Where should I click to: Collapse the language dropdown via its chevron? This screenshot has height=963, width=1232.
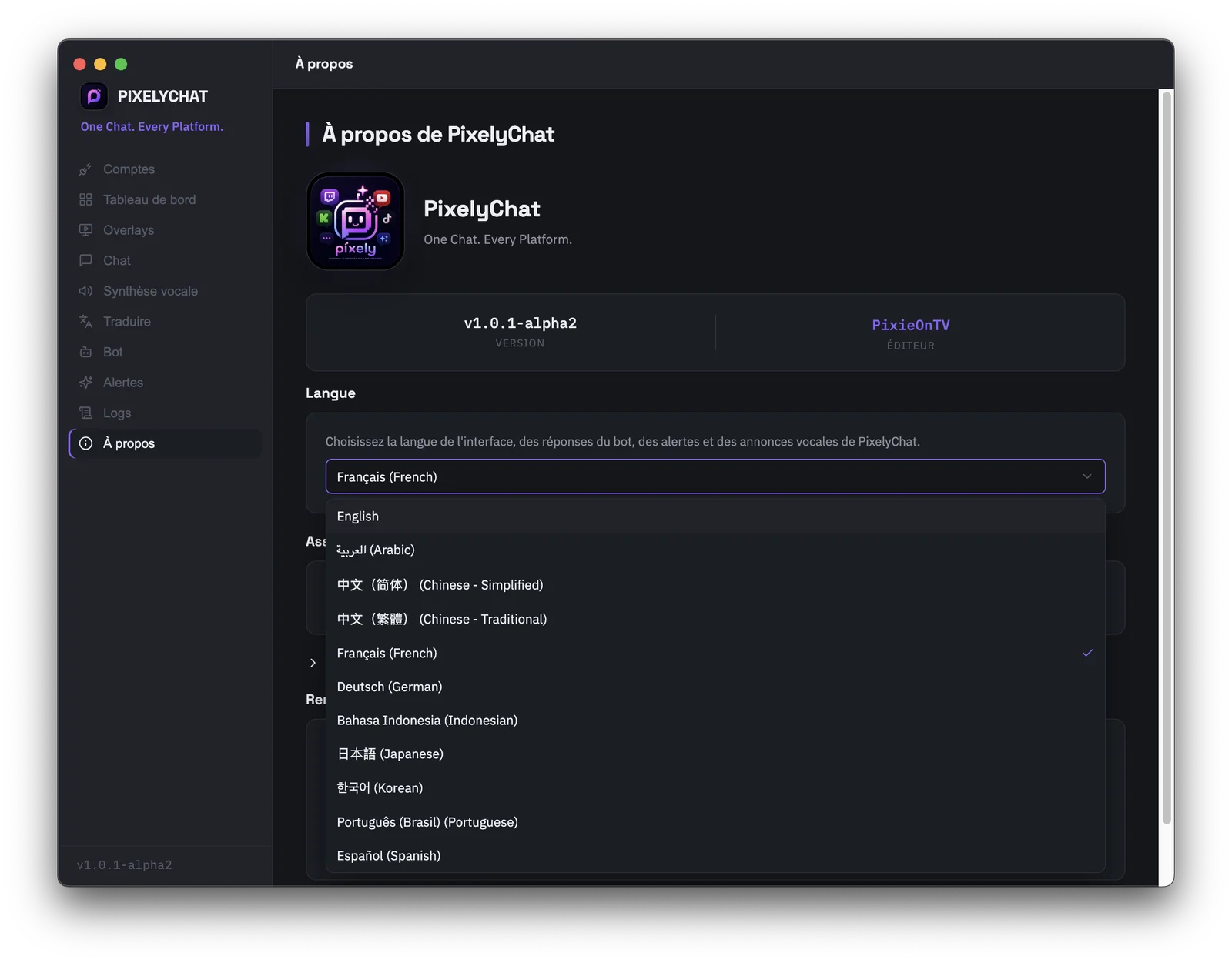coord(1087,476)
